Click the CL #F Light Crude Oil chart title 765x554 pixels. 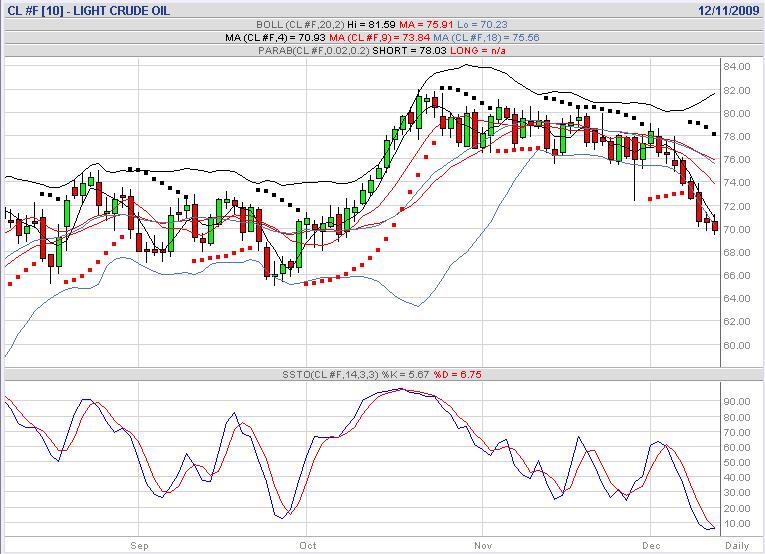74,9
